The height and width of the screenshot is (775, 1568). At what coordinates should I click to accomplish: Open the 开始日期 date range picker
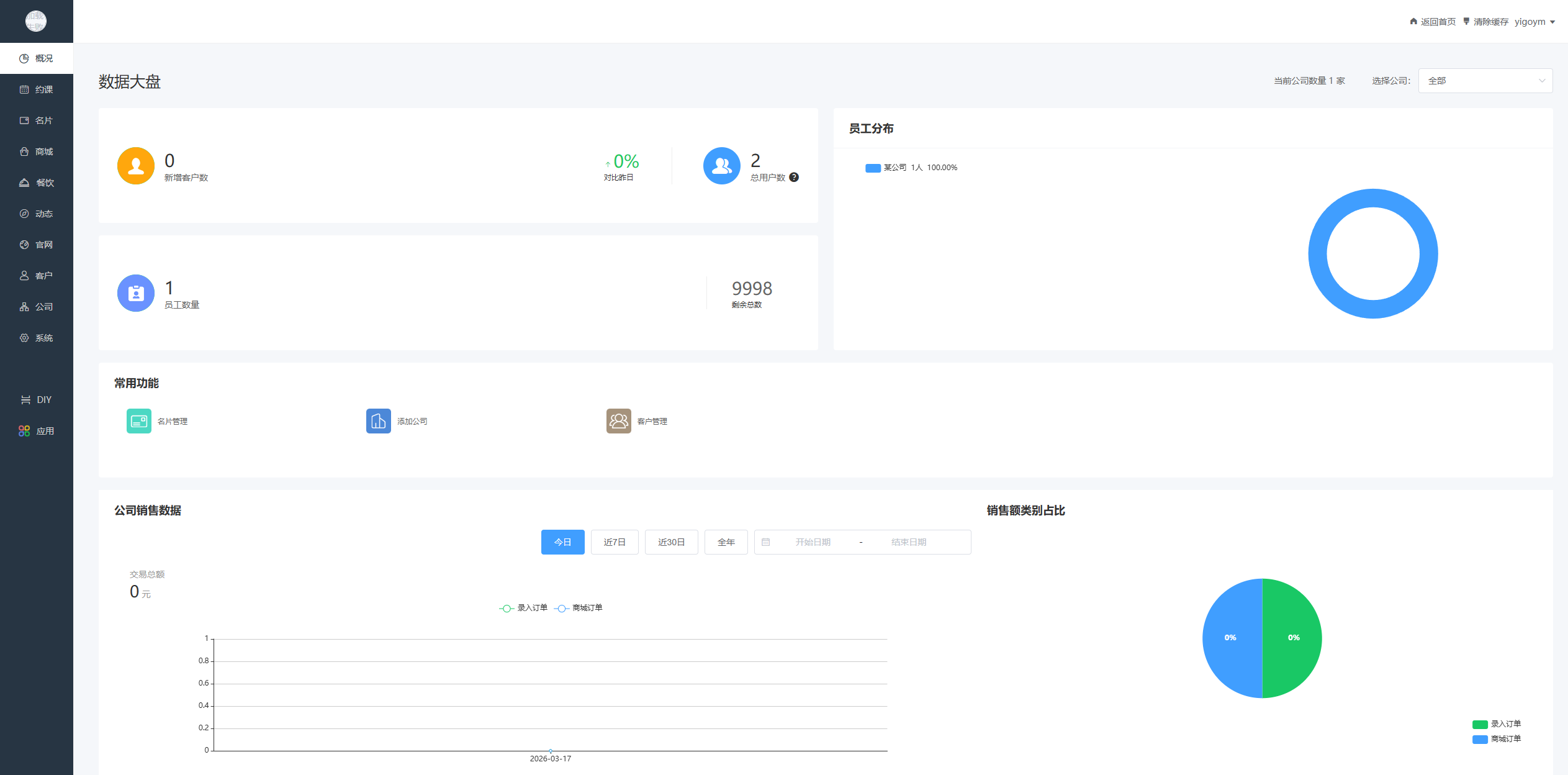(x=813, y=542)
